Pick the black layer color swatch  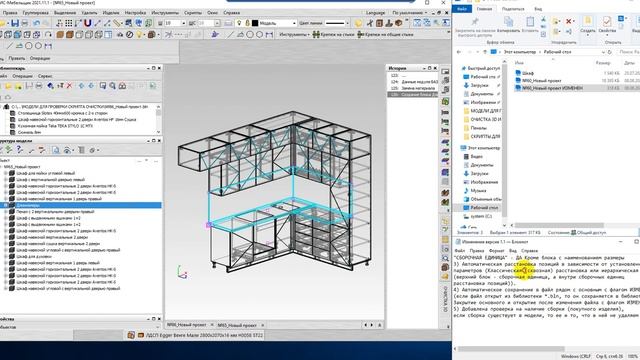(255, 23)
